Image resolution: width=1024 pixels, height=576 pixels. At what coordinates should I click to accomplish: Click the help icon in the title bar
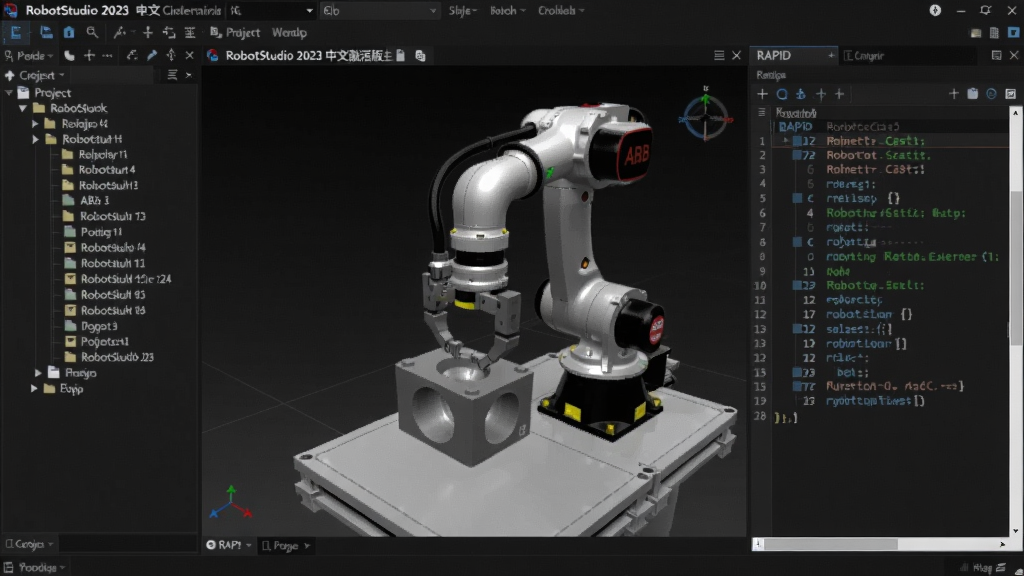(x=935, y=10)
